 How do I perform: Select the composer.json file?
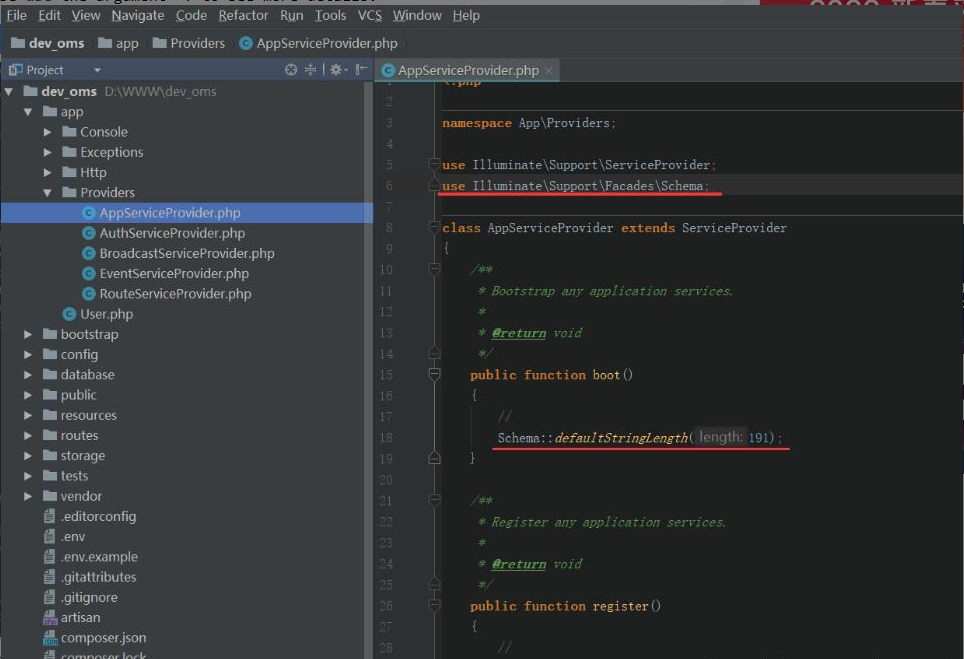pyautogui.click(x=103, y=638)
